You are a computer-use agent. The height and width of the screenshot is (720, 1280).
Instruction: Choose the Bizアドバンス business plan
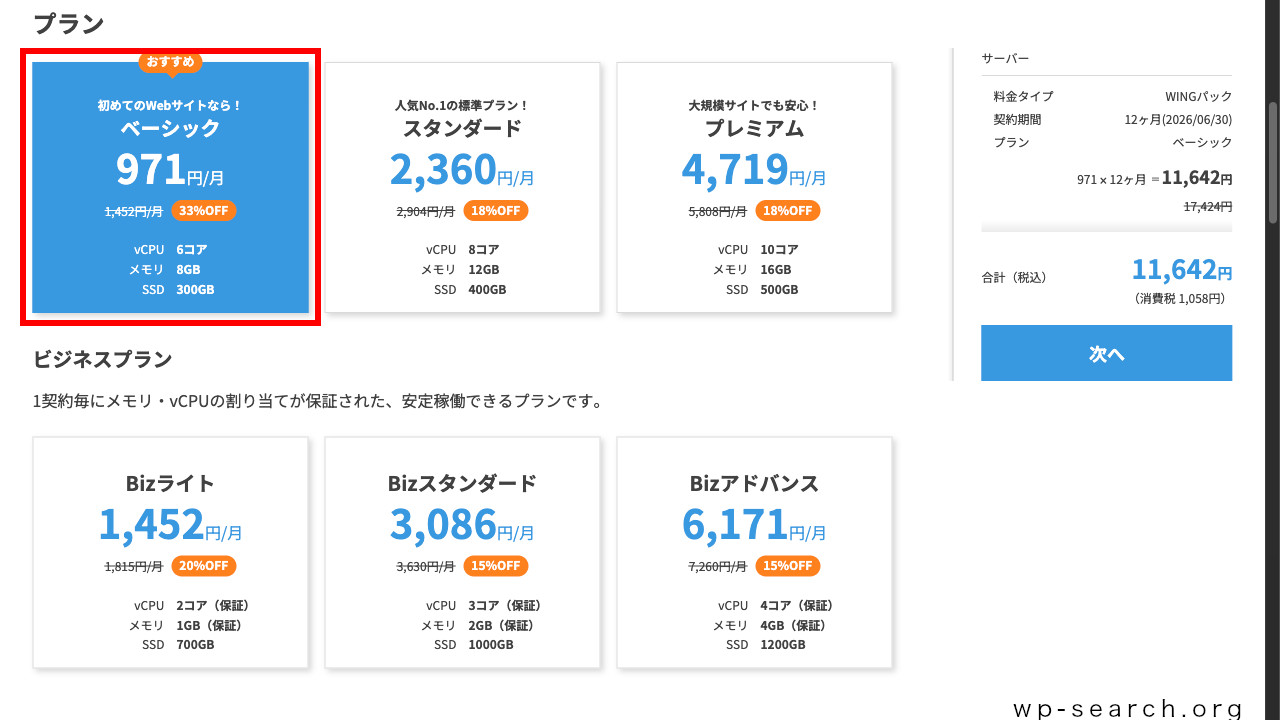pyautogui.click(x=753, y=552)
